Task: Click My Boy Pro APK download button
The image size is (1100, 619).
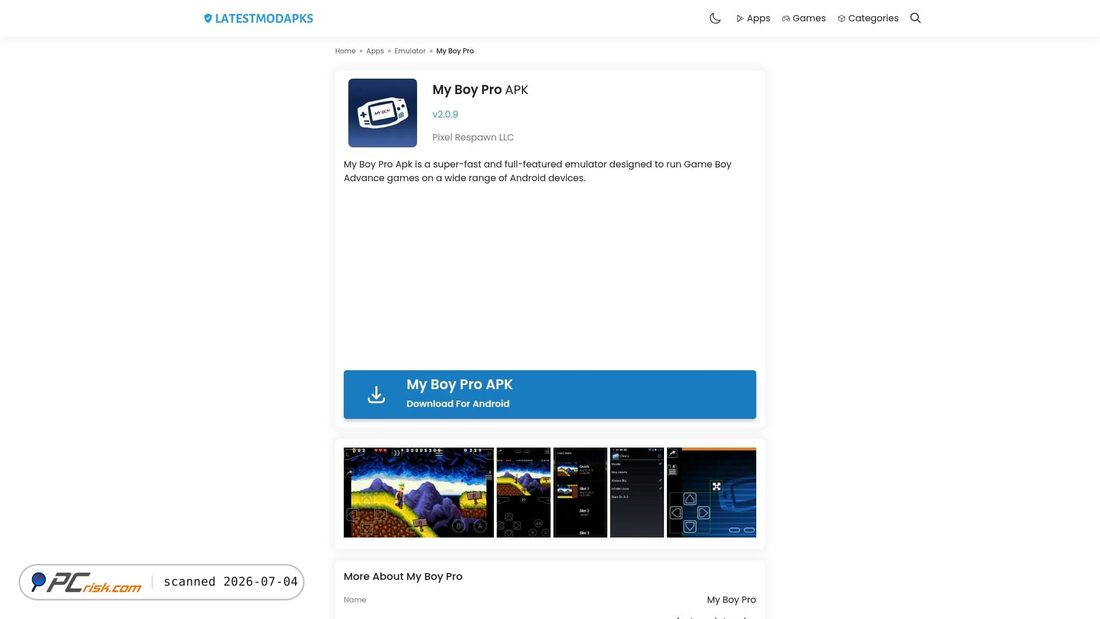Action: click(x=550, y=394)
